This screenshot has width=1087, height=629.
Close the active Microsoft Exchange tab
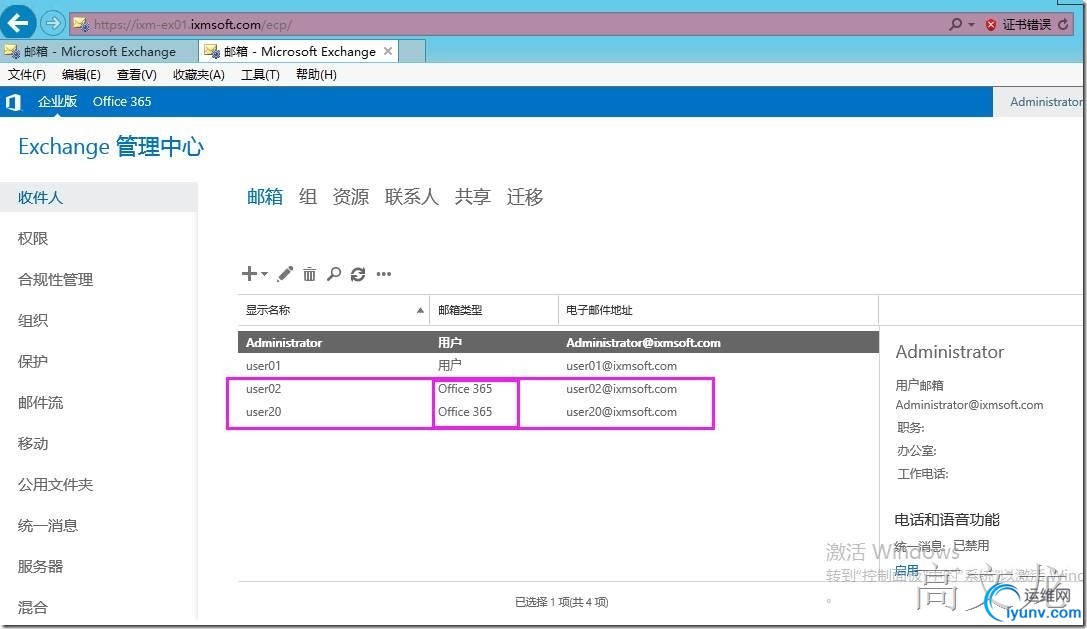click(x=388, y=51)
